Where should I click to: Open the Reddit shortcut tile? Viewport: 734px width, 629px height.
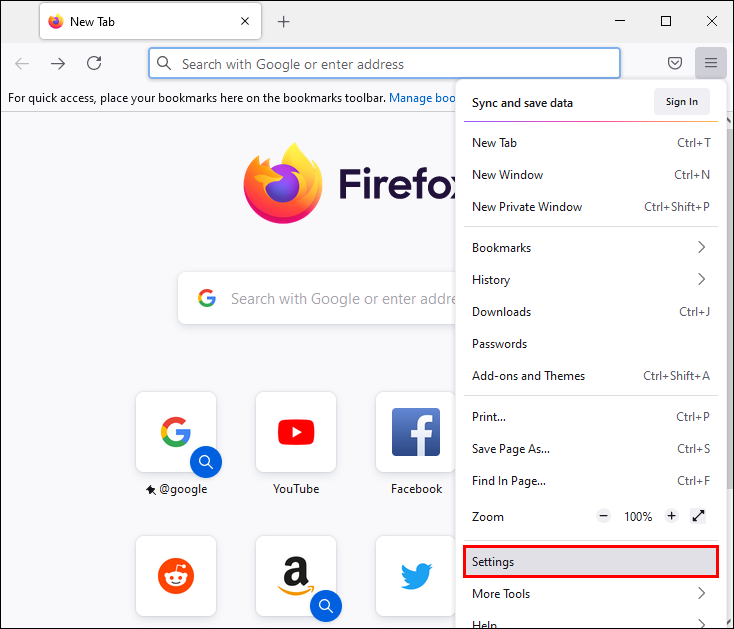point(176,576)
